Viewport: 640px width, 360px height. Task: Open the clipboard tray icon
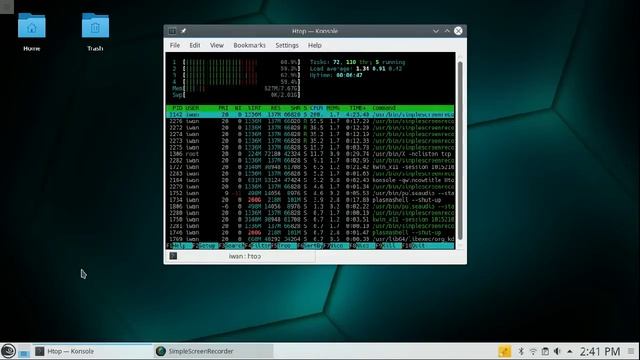[x=545, y=351]
